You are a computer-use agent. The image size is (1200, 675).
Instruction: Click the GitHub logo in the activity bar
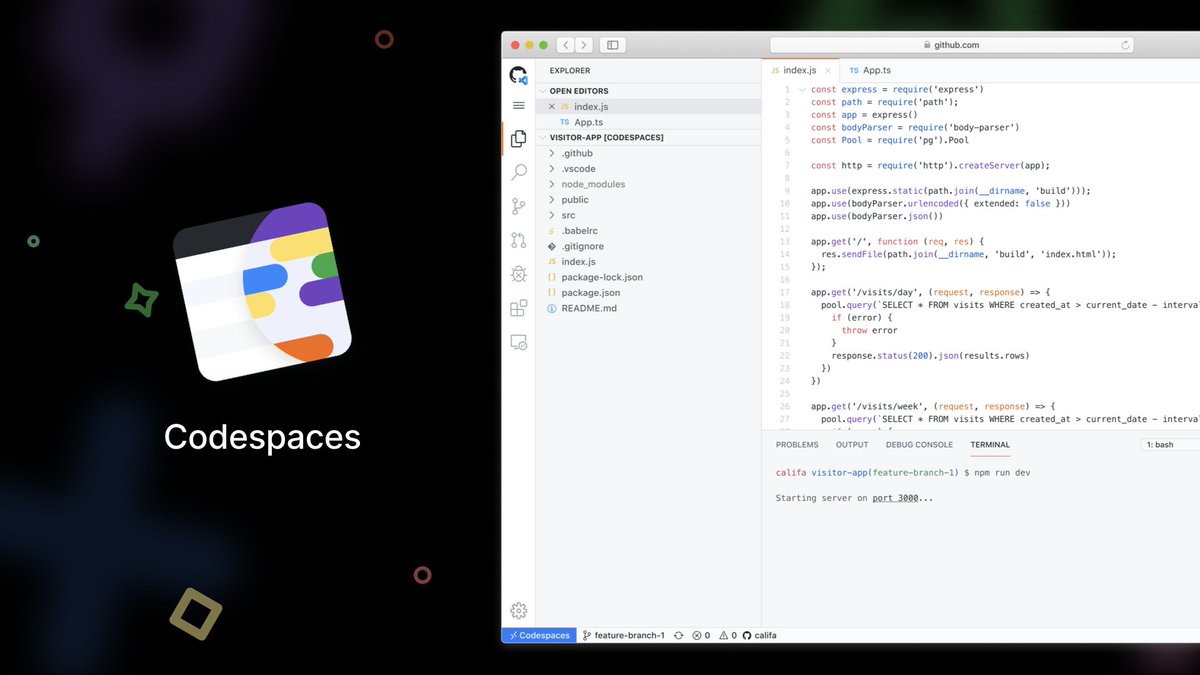coord(518,74)
